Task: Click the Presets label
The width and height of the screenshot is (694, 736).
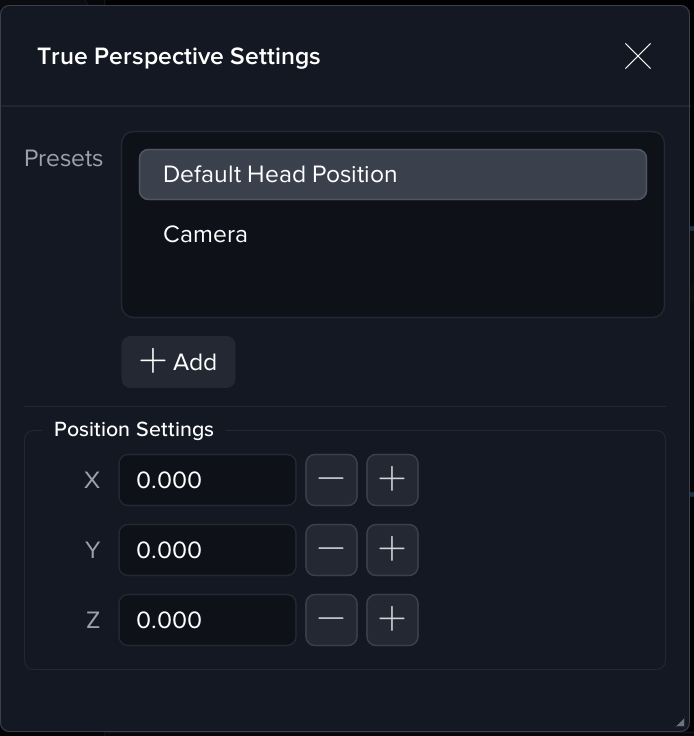Action: 64,159
